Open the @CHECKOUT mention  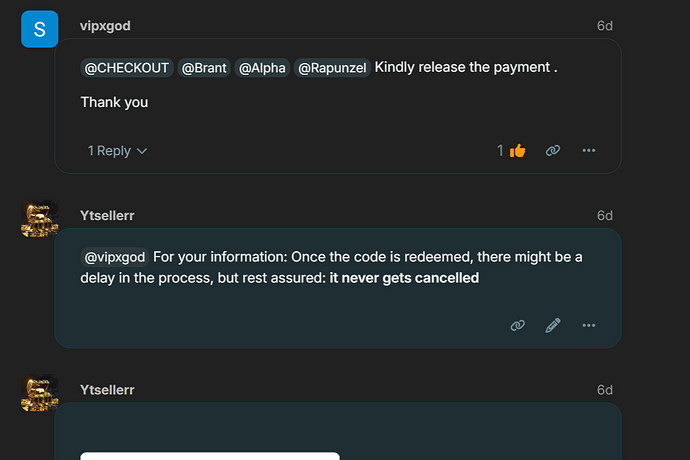(127, 68)
